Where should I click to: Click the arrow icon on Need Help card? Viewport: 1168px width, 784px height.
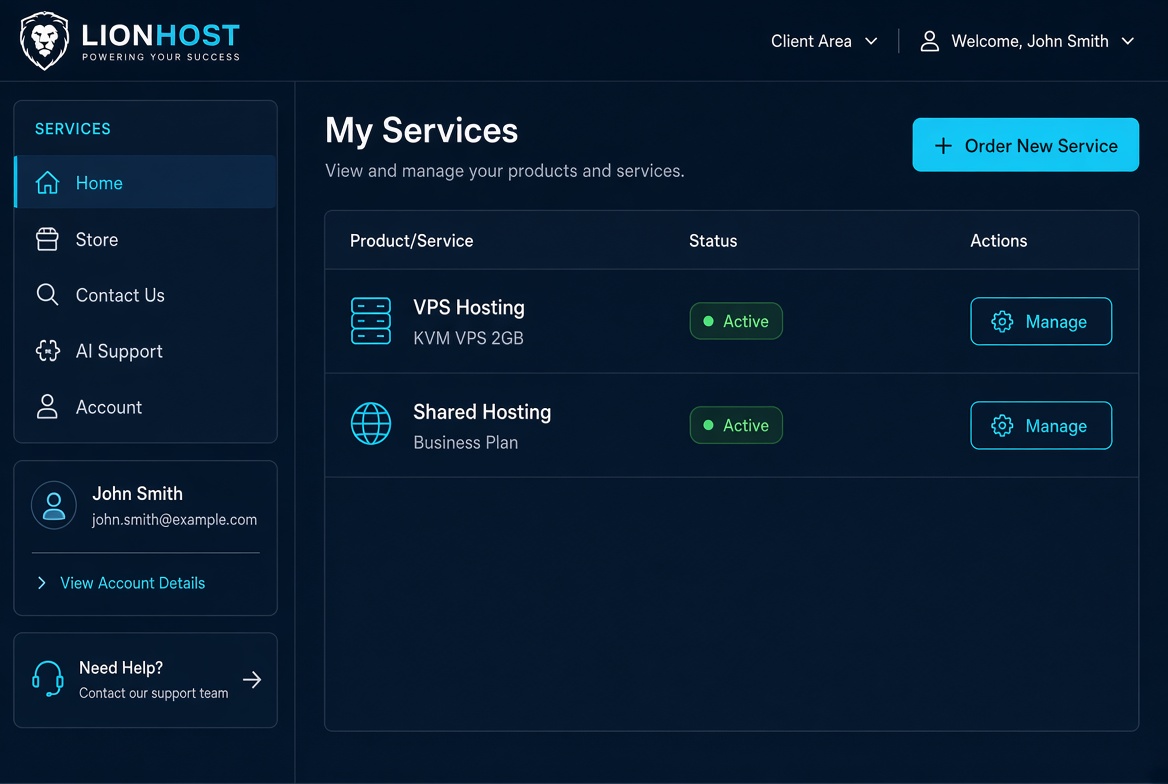pyautogui.click(x=252, y=680)
